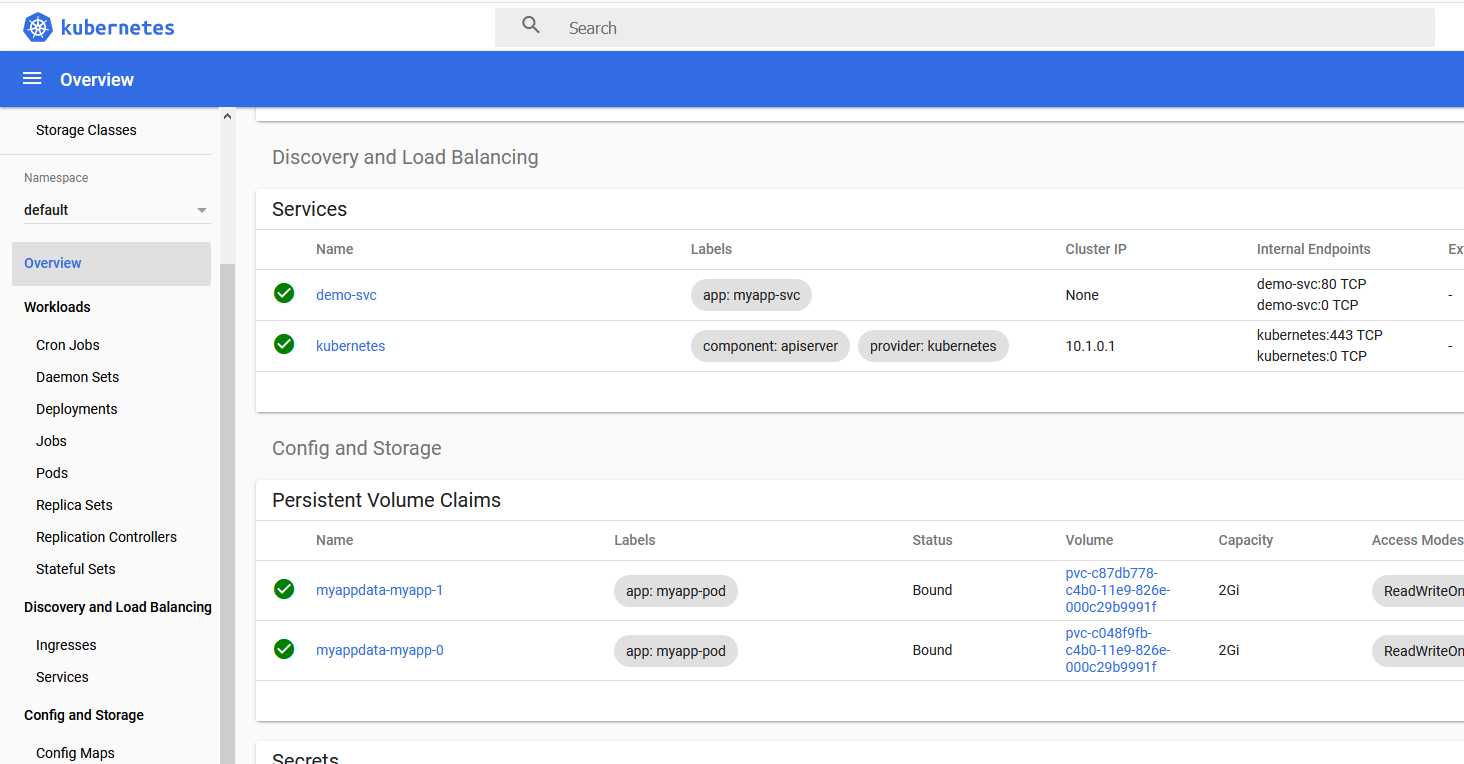Click the Cluster IP column header
Screen dimensions: 1464x764
(x=1096, y=249)
